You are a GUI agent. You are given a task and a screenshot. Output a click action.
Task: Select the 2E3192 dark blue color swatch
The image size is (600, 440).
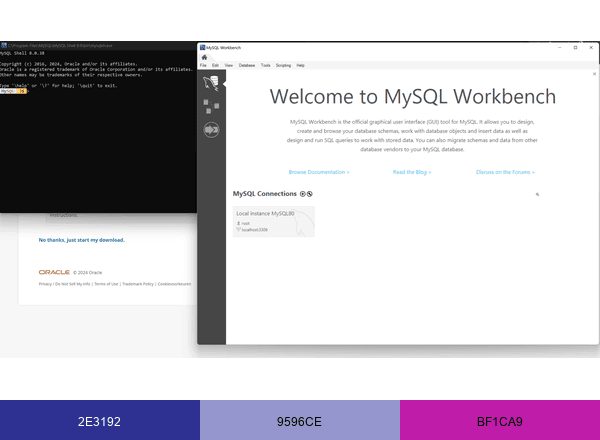pos(100,420)
